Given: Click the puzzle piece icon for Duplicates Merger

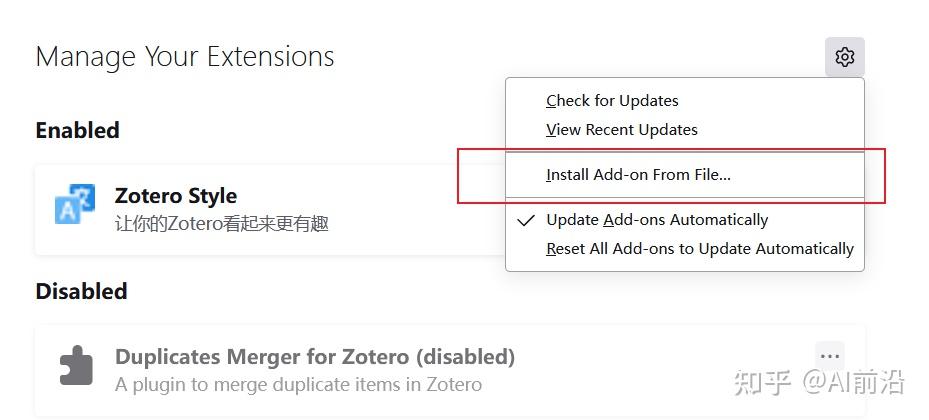Looking at the screenshot, I should click(x=75, y=367).
